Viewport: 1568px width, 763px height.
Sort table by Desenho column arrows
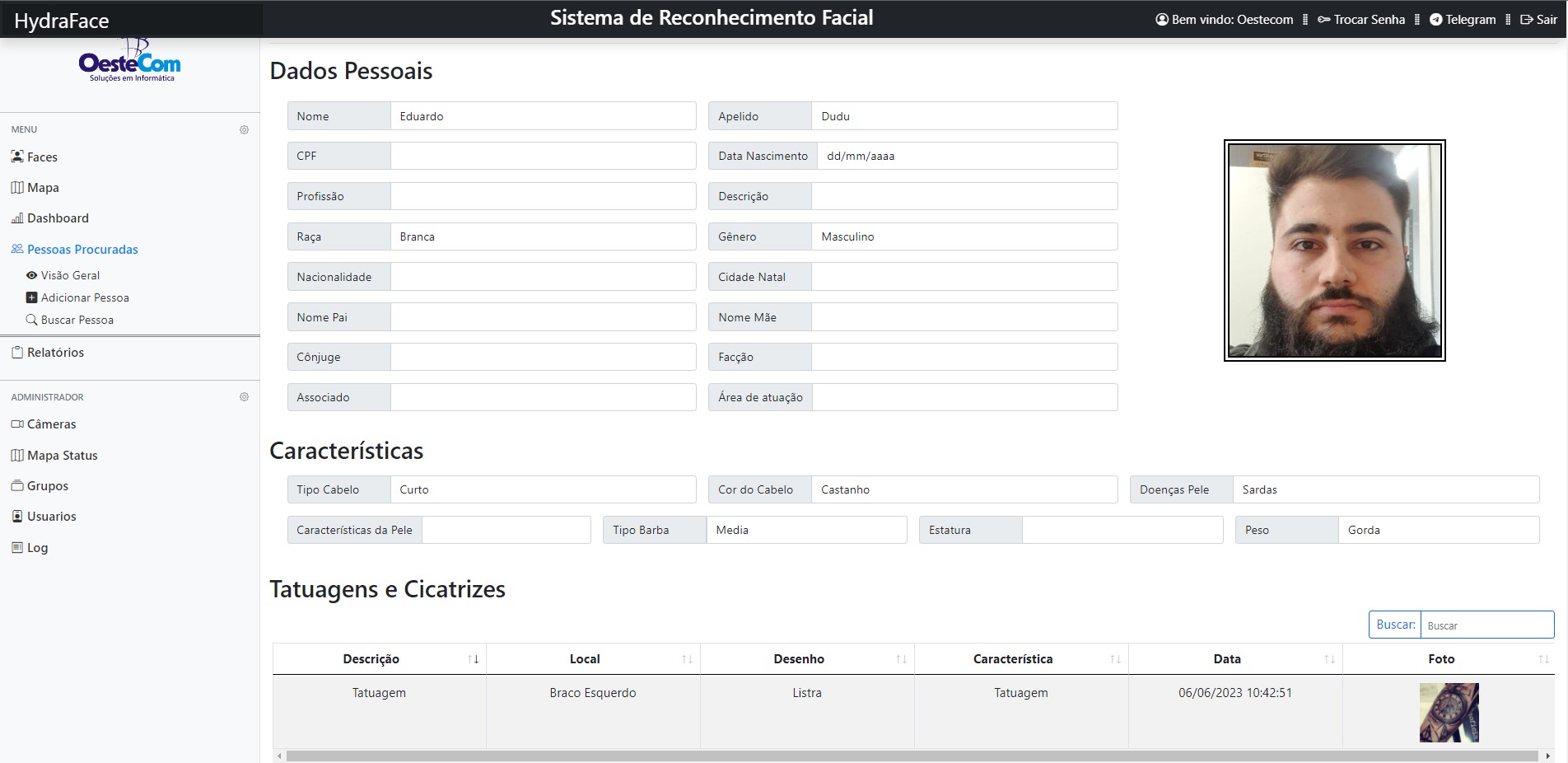pyautogui.click(x=902, y=659)
